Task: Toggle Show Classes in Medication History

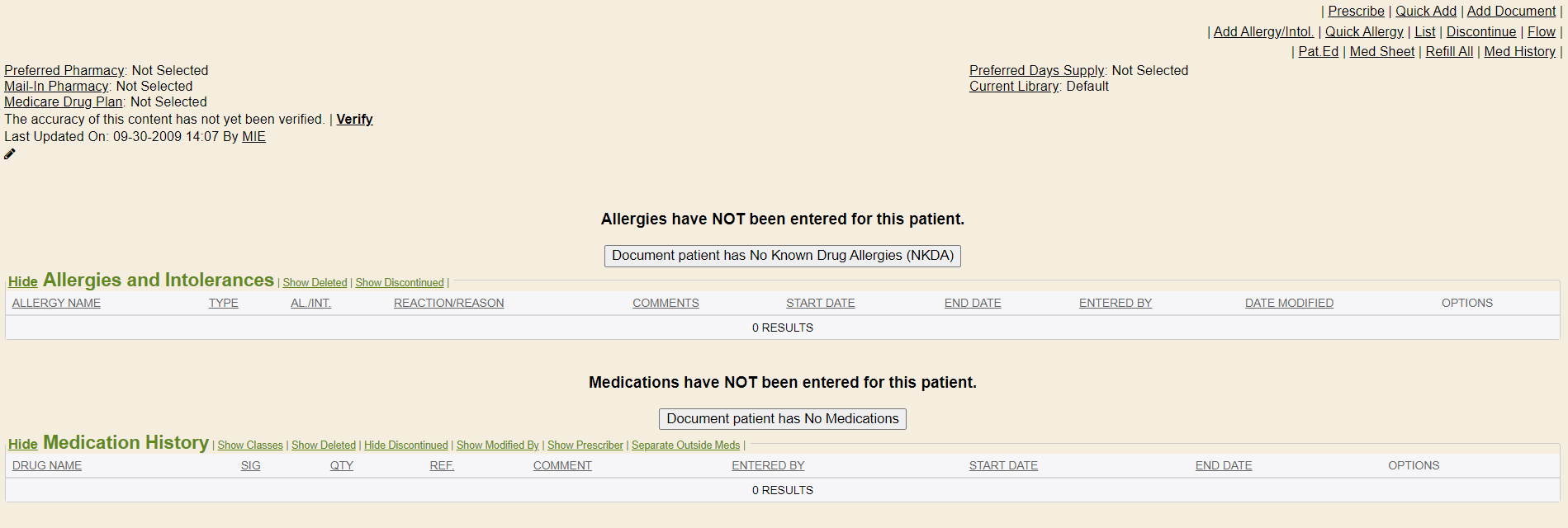Action: pos(250,445)
